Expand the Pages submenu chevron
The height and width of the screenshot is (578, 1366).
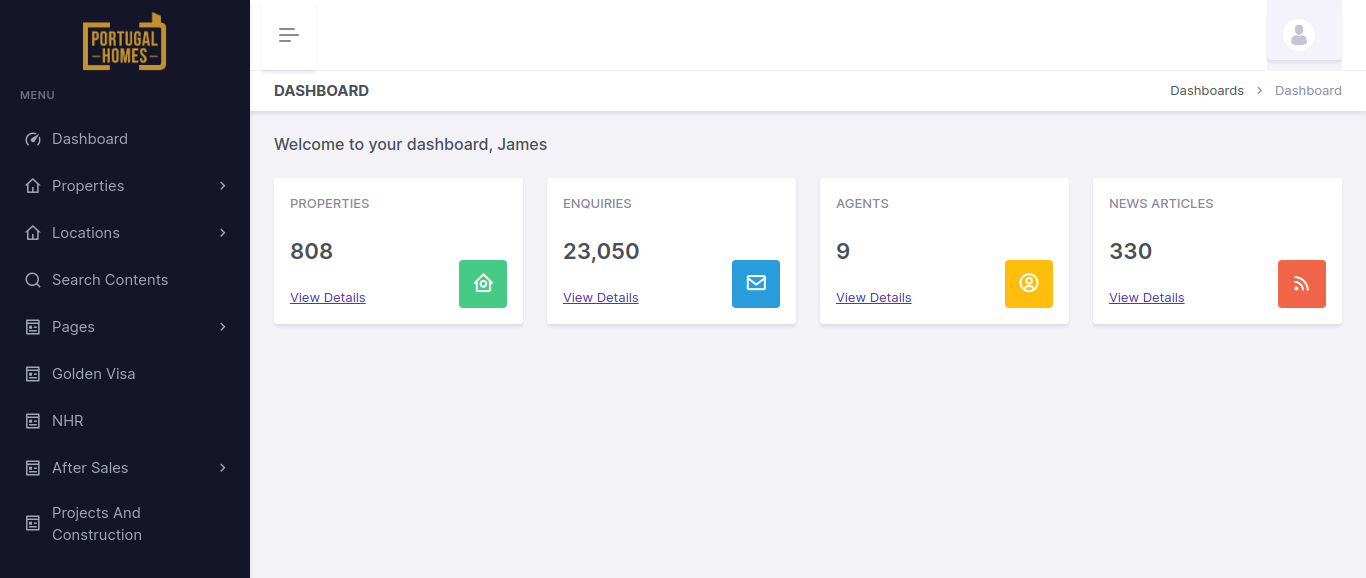tap(222, 327)
